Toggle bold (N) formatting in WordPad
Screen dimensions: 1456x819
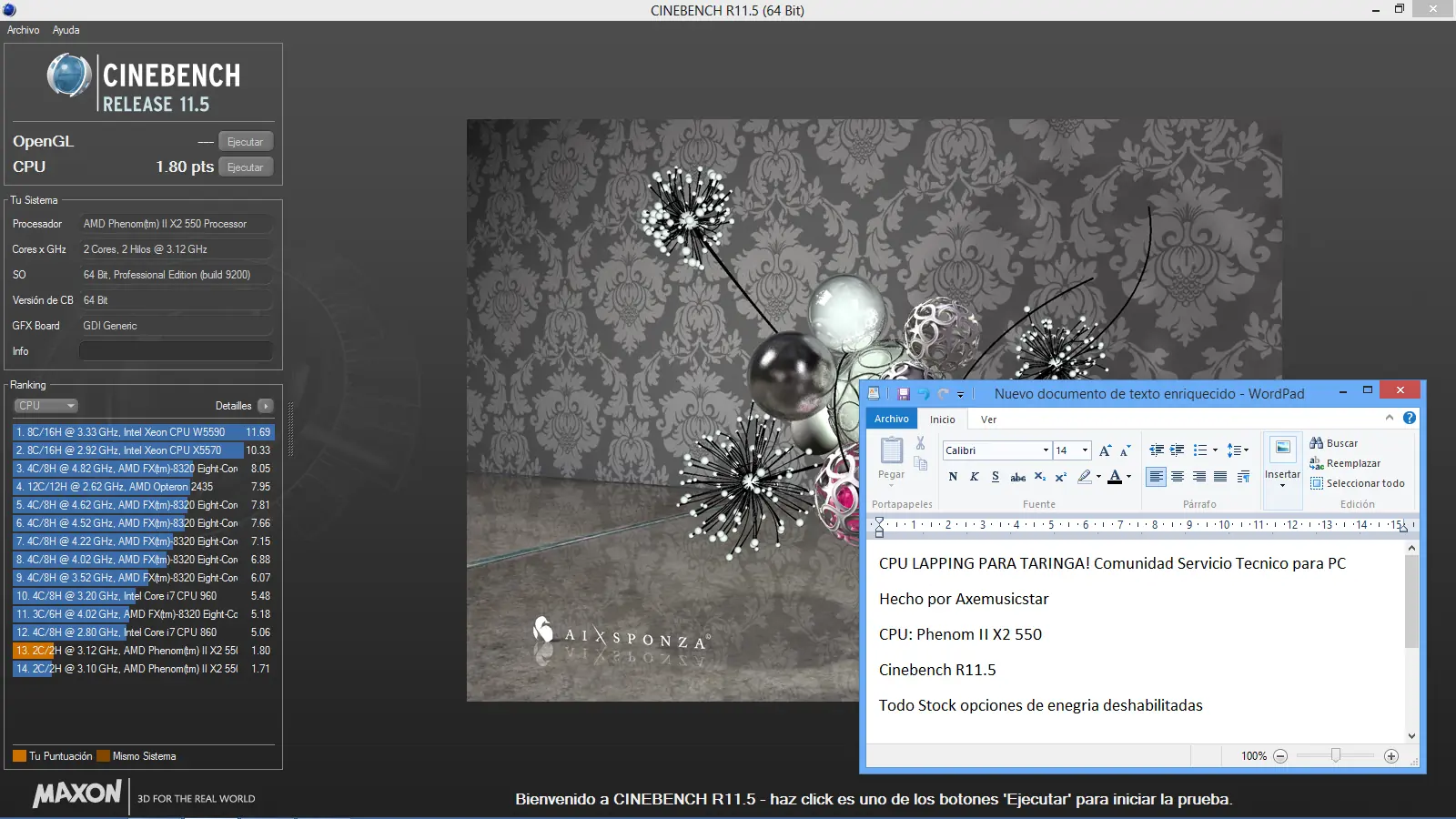pyautogui.click(x=953, y=477)
